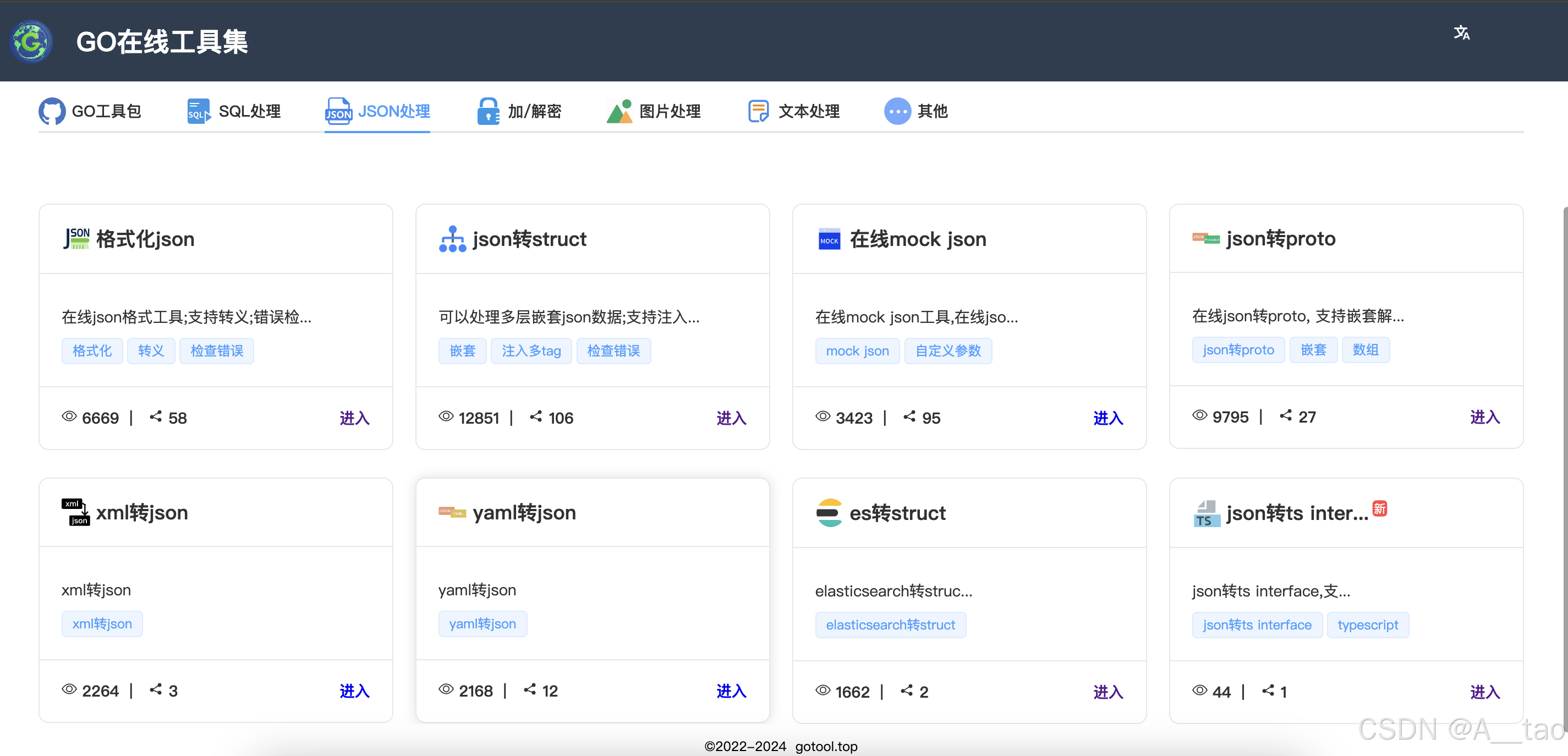Screen dimensions: 1568x756
Task: Click the share icon showing 58
Action: (x=156, y=417)
